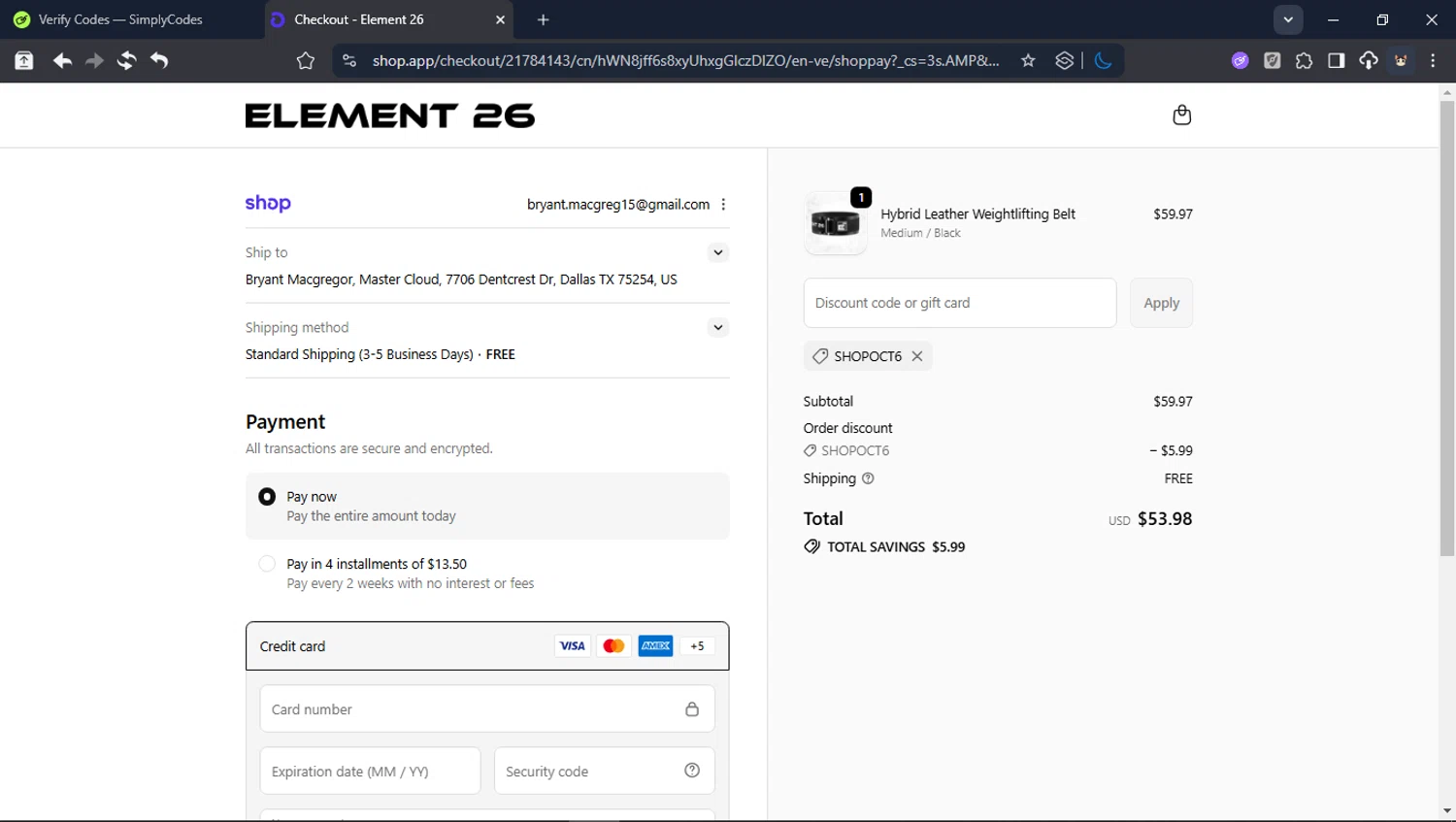Click the Discount code or gift card field

pos(960,303)
